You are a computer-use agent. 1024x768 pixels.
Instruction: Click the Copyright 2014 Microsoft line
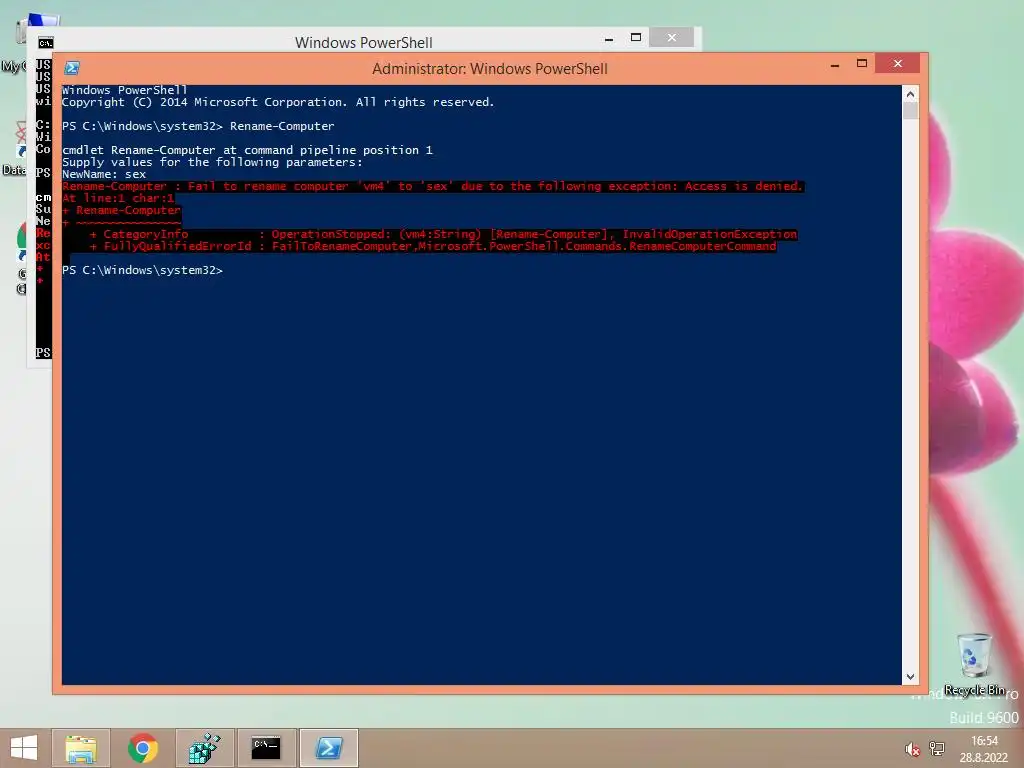[278, 103]
